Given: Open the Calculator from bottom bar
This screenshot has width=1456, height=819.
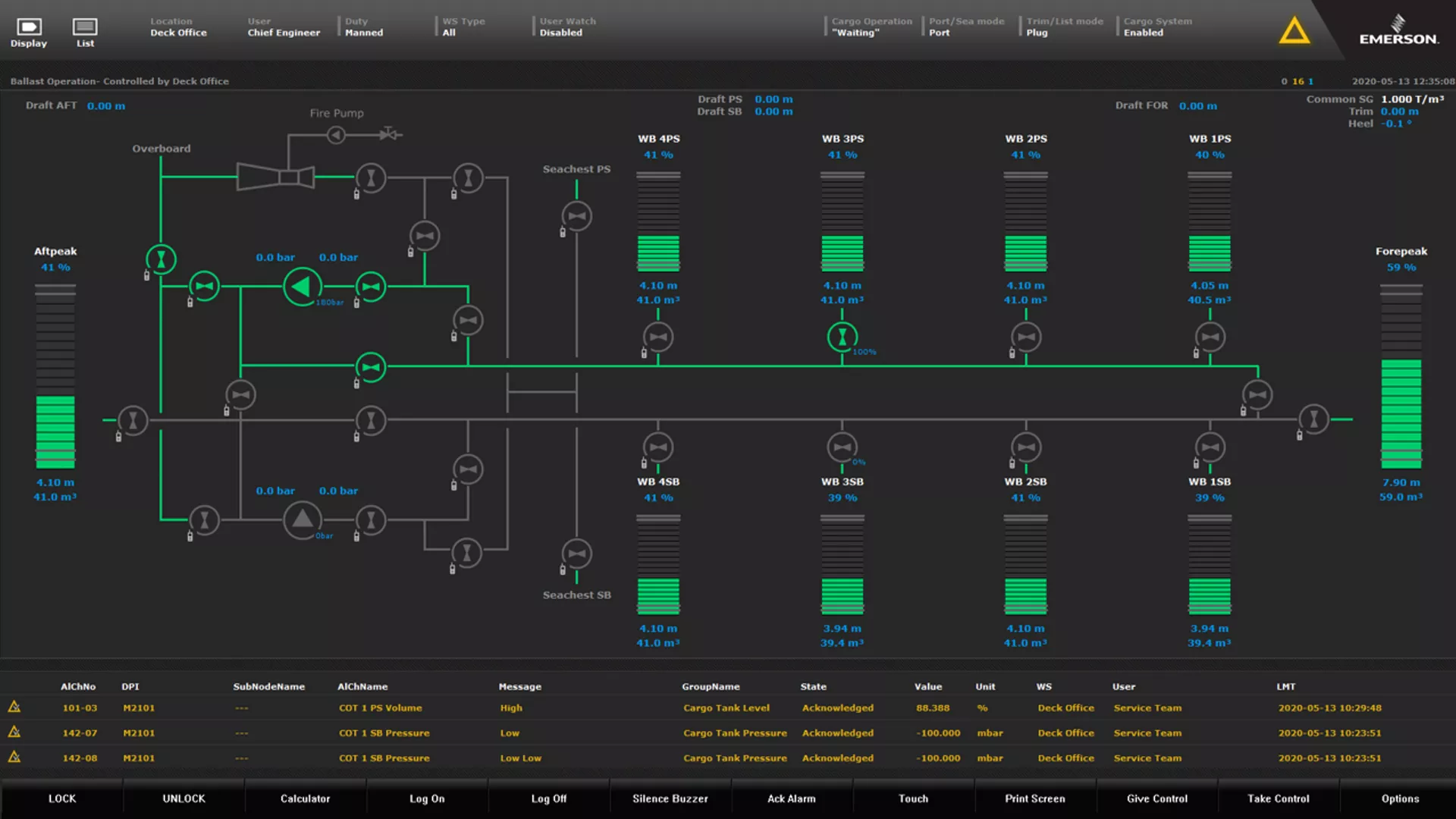Looking at the screenshot, I should point(305,799).
